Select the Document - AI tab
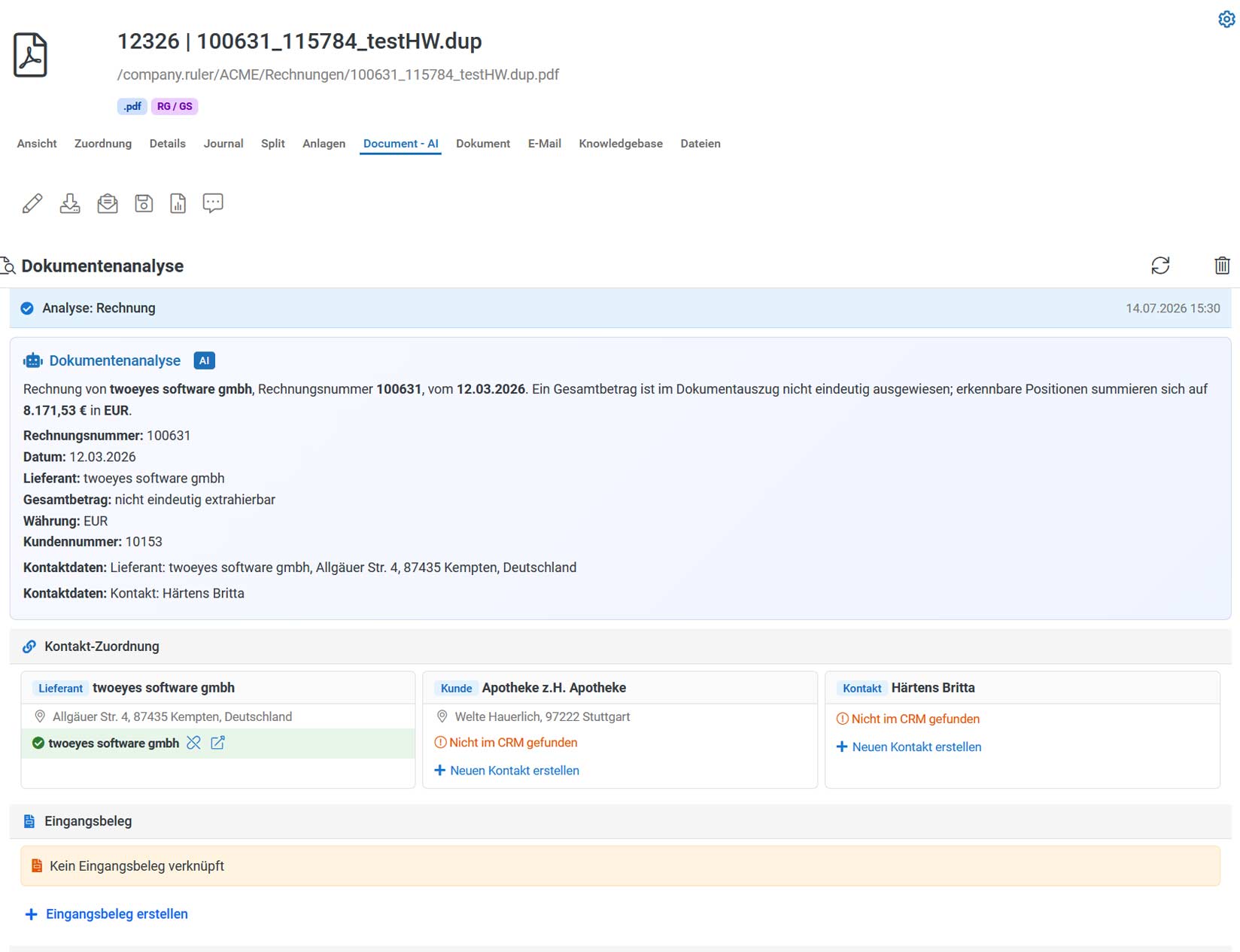The image size is (1240, 952). [401, 144]
